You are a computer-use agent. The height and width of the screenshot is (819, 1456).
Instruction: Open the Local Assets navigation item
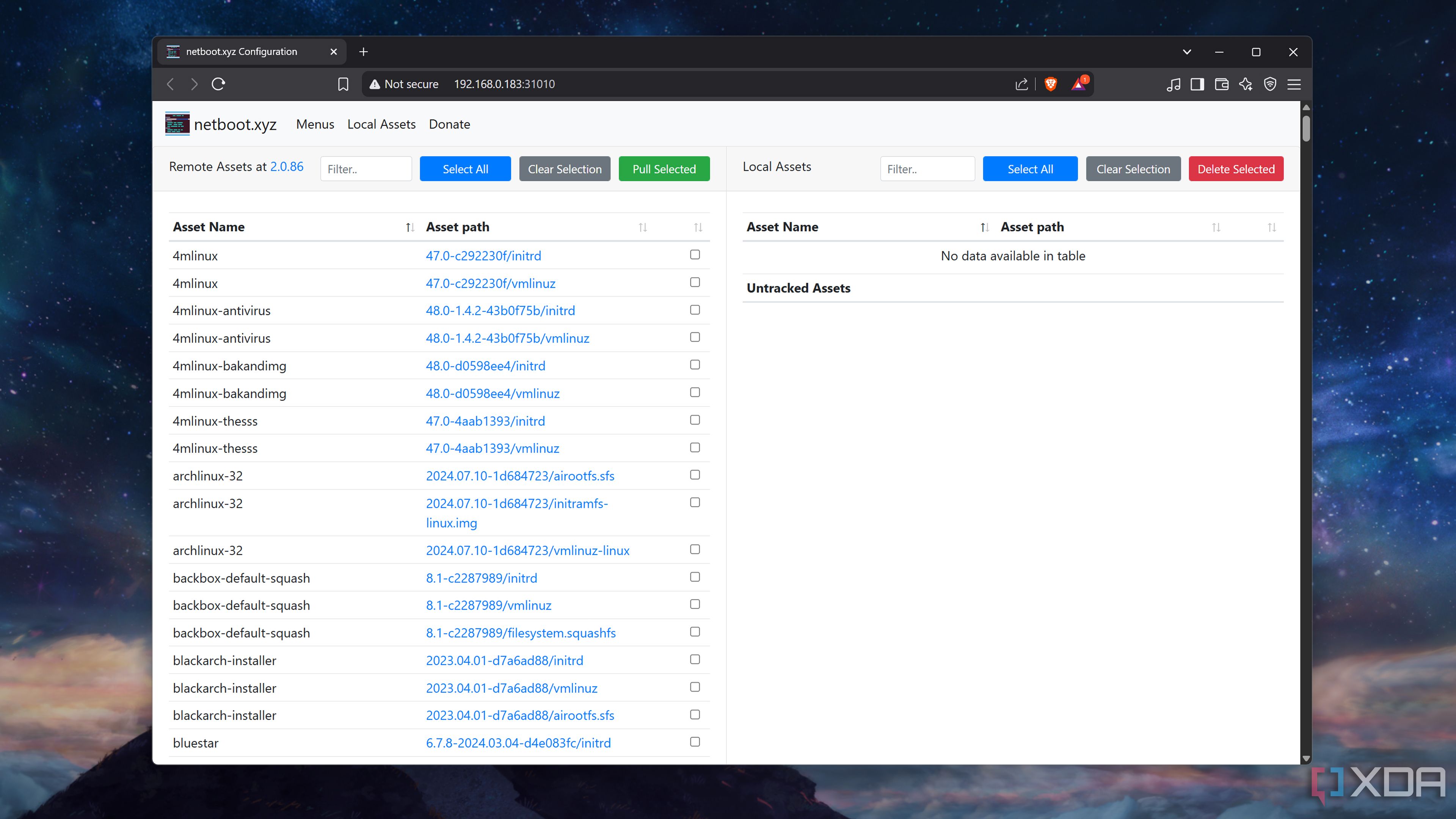click(x=381, y=124)
